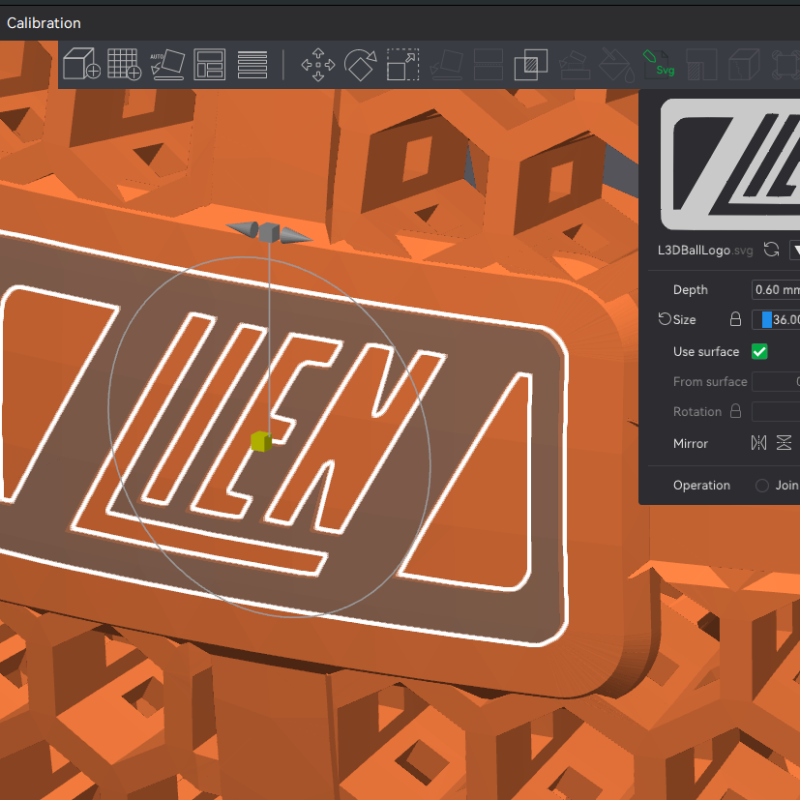The width and height of the screenshot is (800, 800).
Task: Click the Add object cube icon
Action: tap(80, 65)
